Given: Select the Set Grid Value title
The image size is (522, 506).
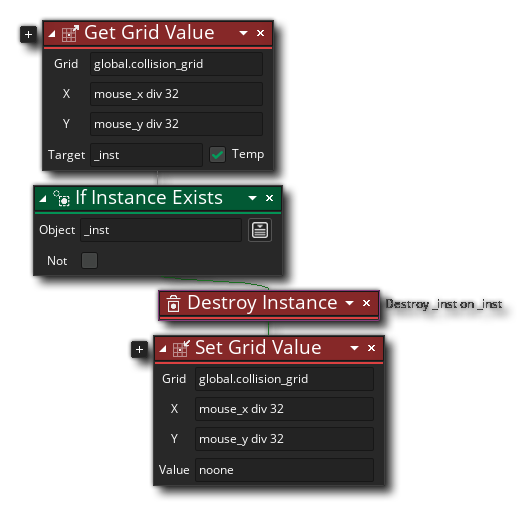Looking at the screenshot, I should tap(258, 348).
